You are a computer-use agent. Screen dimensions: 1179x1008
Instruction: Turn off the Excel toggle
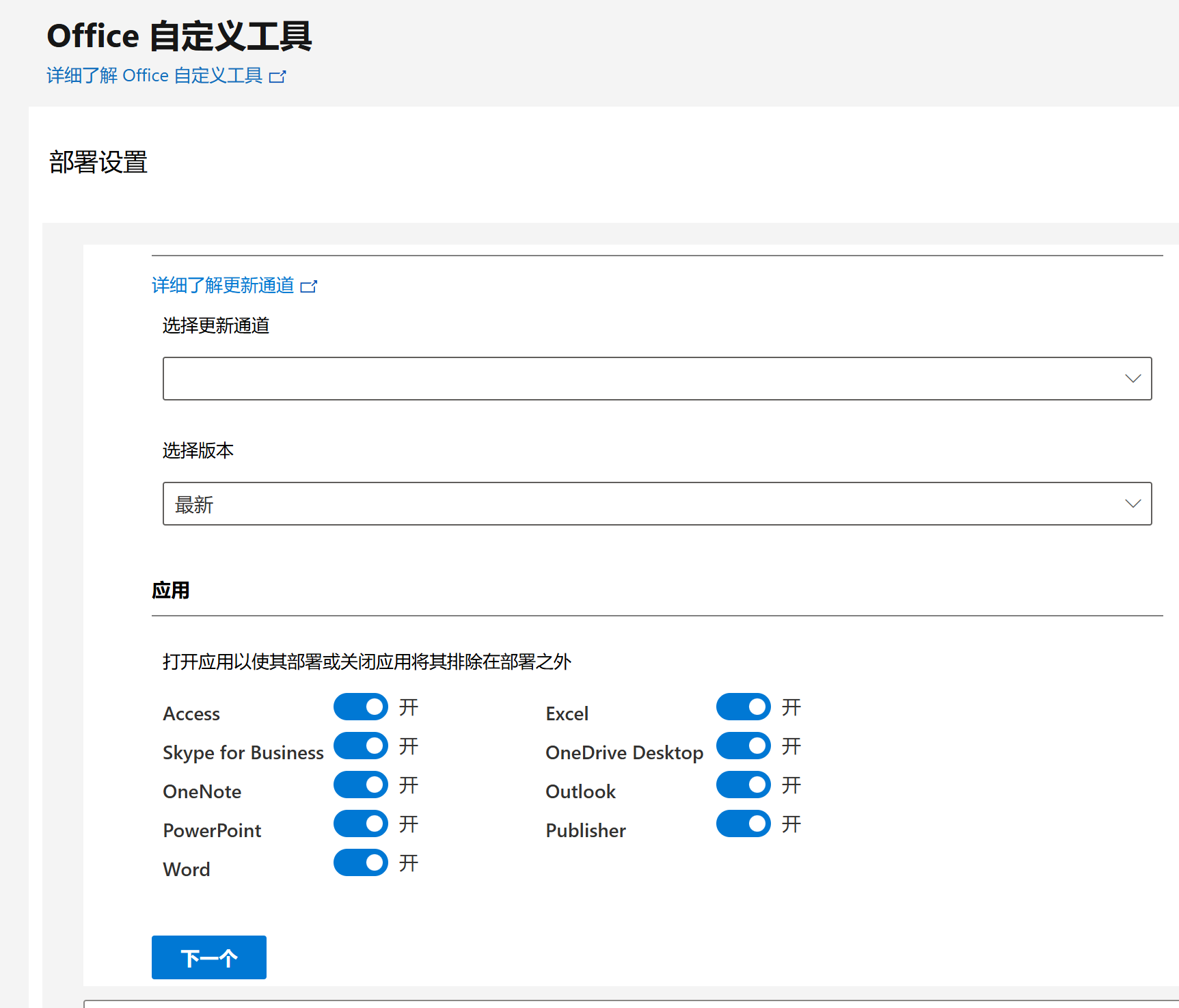[x=743, y=707]
